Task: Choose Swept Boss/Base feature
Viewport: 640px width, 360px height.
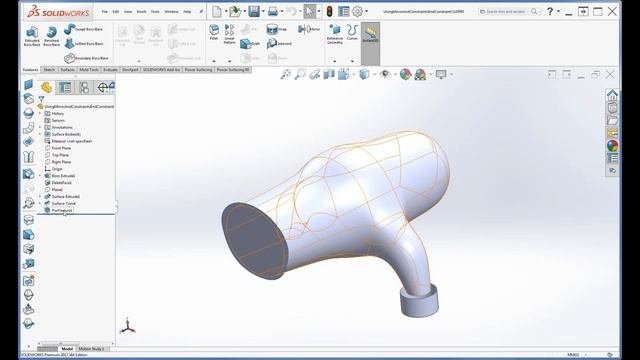Action: [x=84, y=29]
